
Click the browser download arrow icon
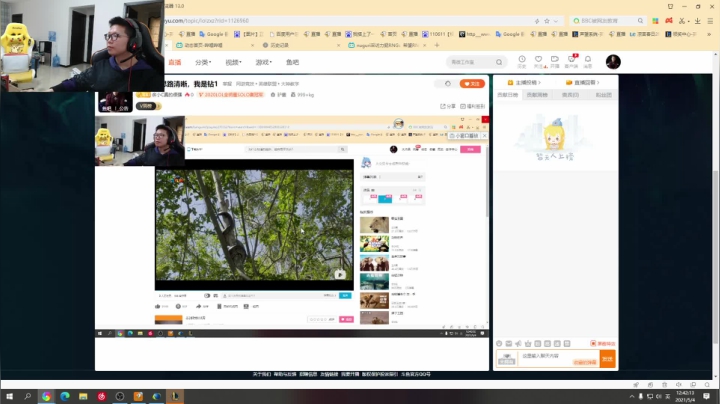698,21
